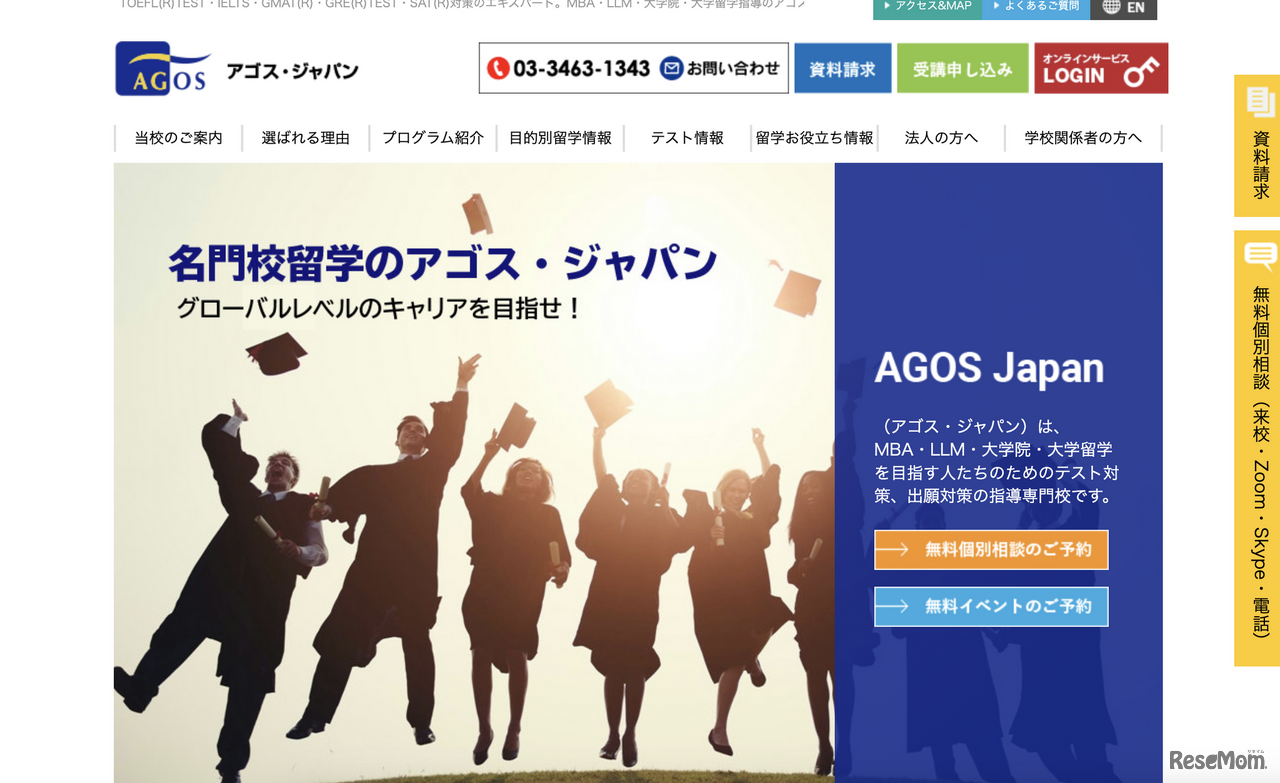Select the テスト情報 menu item
The width and height of the screenshot is (1280, 783).
coord(687,138)
